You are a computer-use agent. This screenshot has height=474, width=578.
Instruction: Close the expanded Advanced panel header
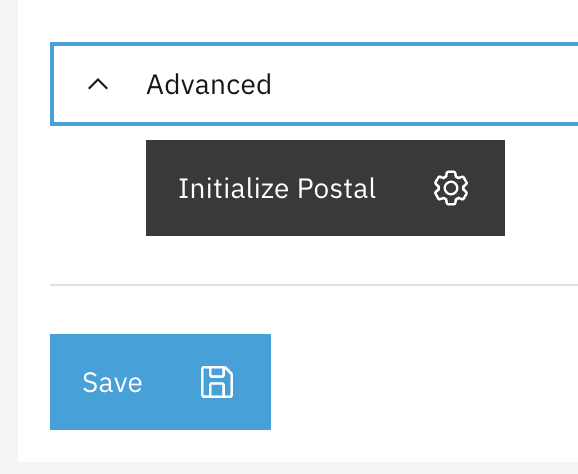(x=314, y=84)
